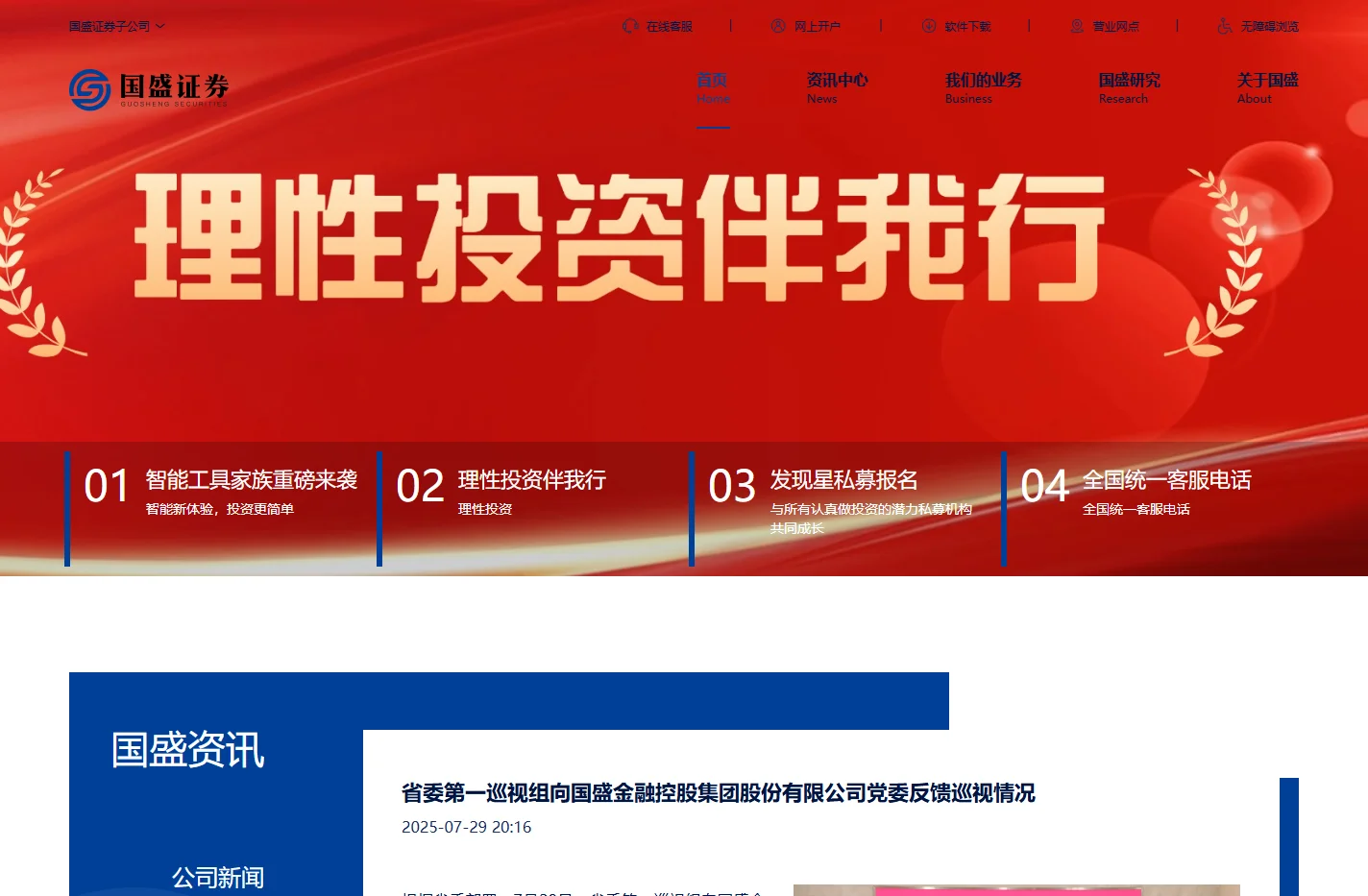Click the software download arrow icon

click(x=929, y=26)
